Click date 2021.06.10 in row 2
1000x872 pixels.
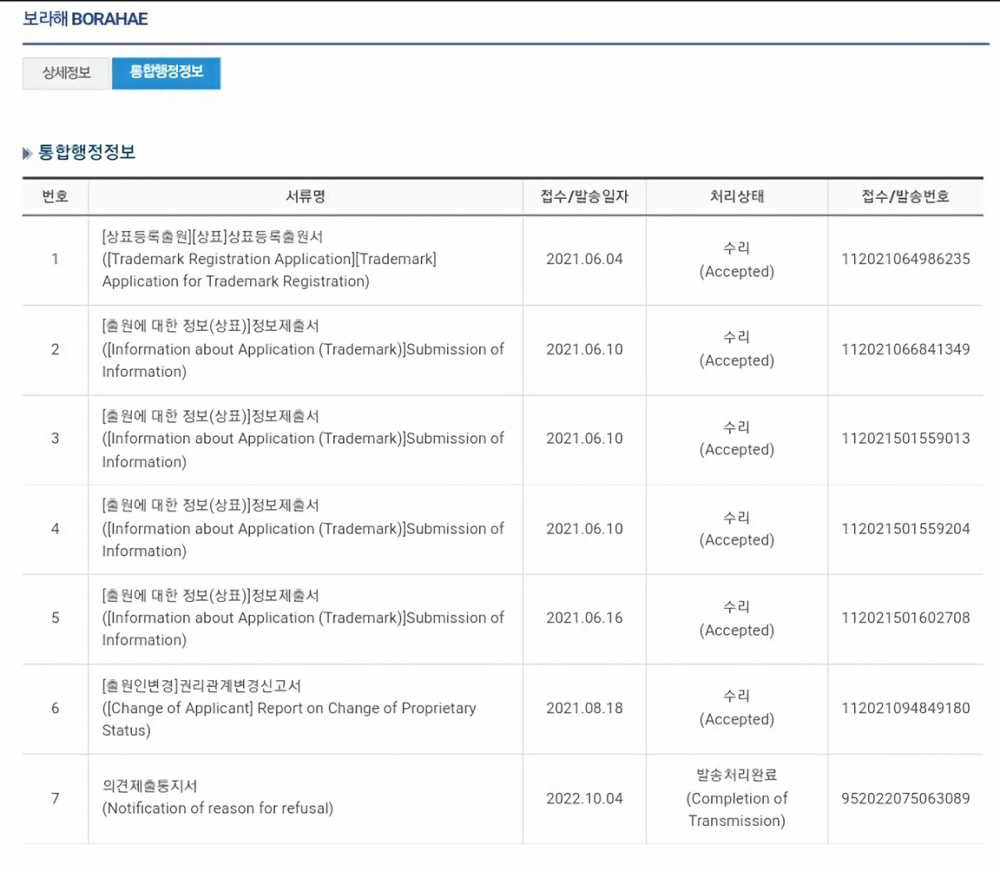coord(584,350)
